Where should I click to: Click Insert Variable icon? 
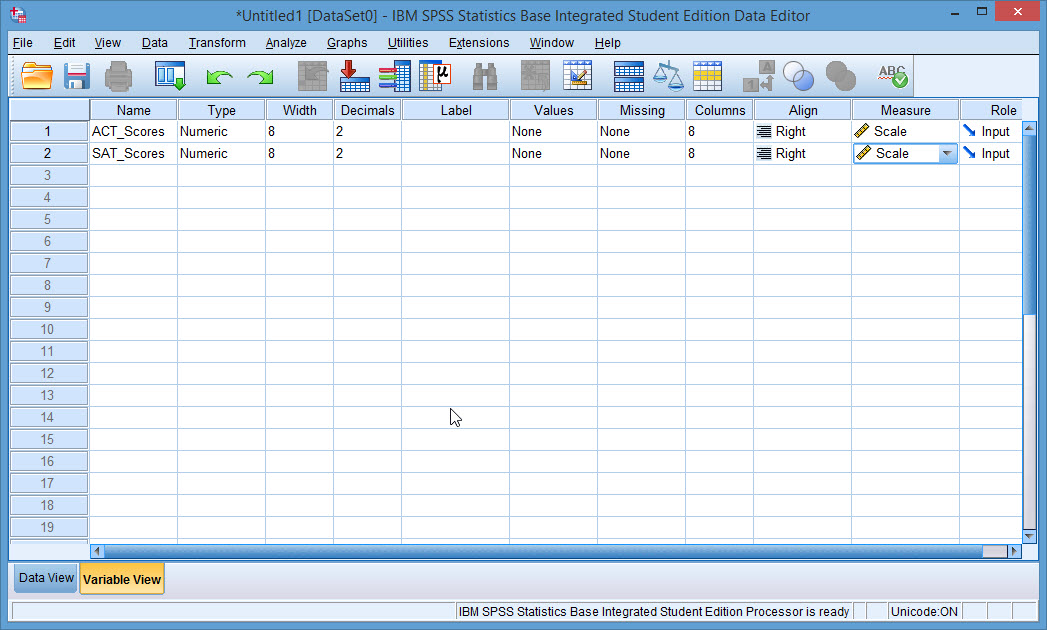tap(578, 76)
